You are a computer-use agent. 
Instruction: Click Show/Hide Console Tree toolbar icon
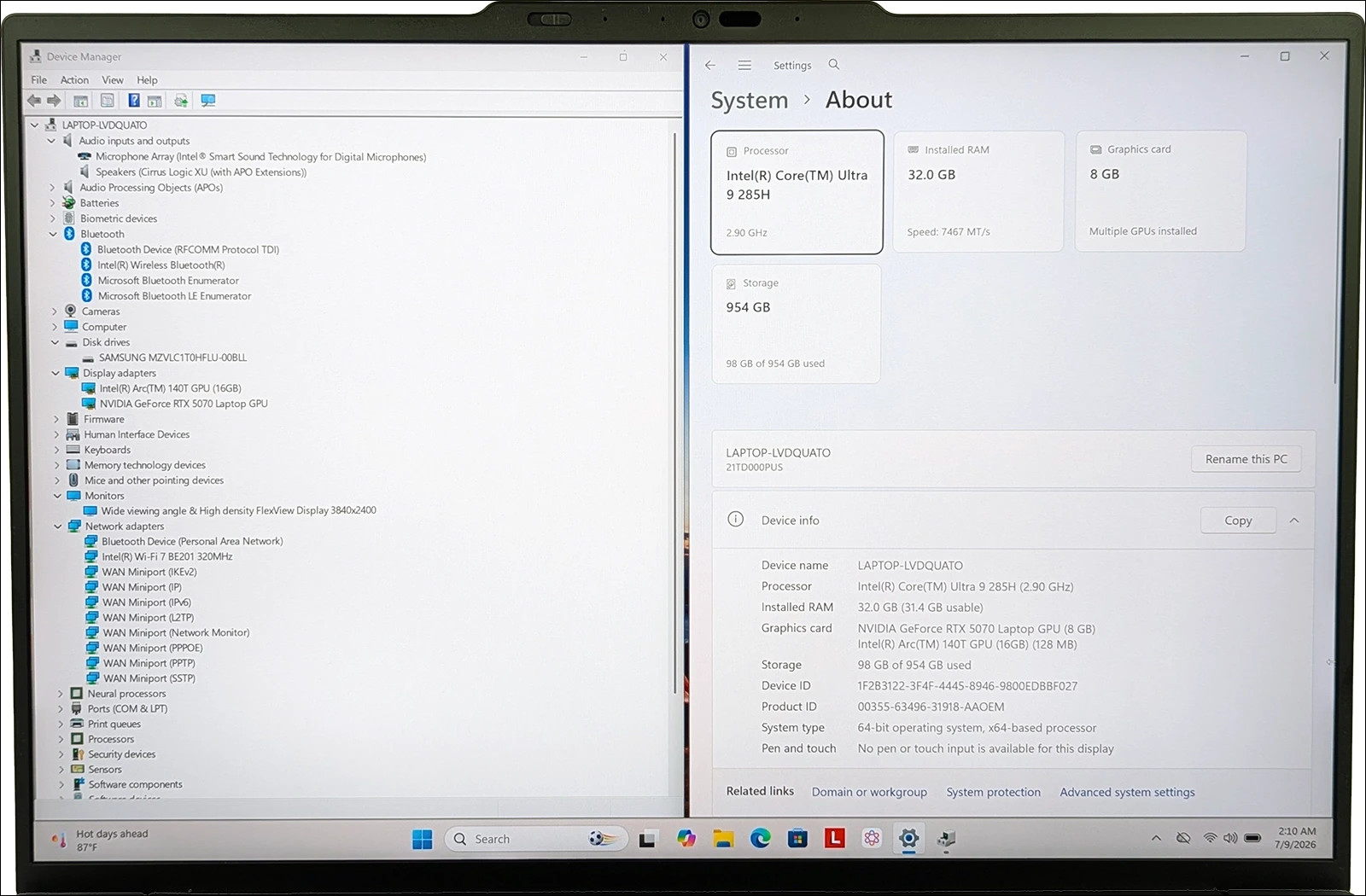tap(81, 101)
